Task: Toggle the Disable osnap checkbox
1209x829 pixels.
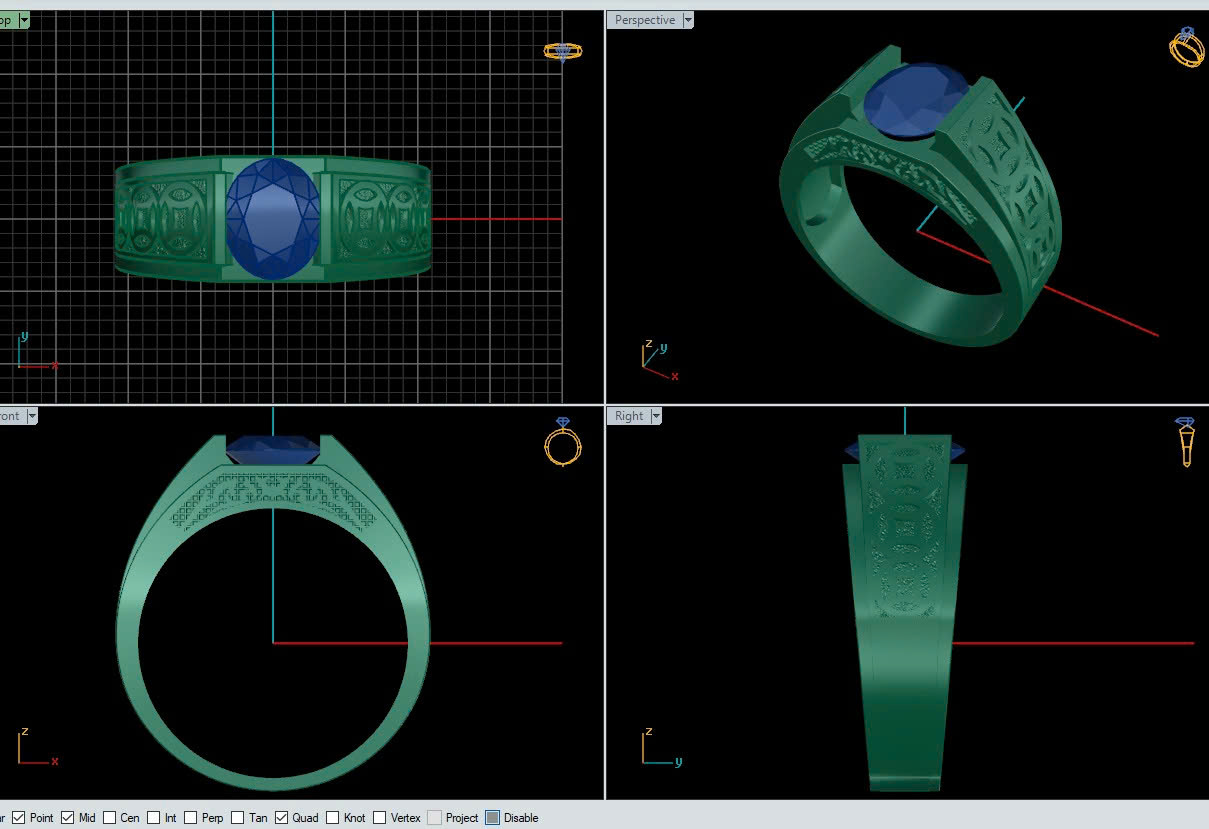Action: point(492,818)
